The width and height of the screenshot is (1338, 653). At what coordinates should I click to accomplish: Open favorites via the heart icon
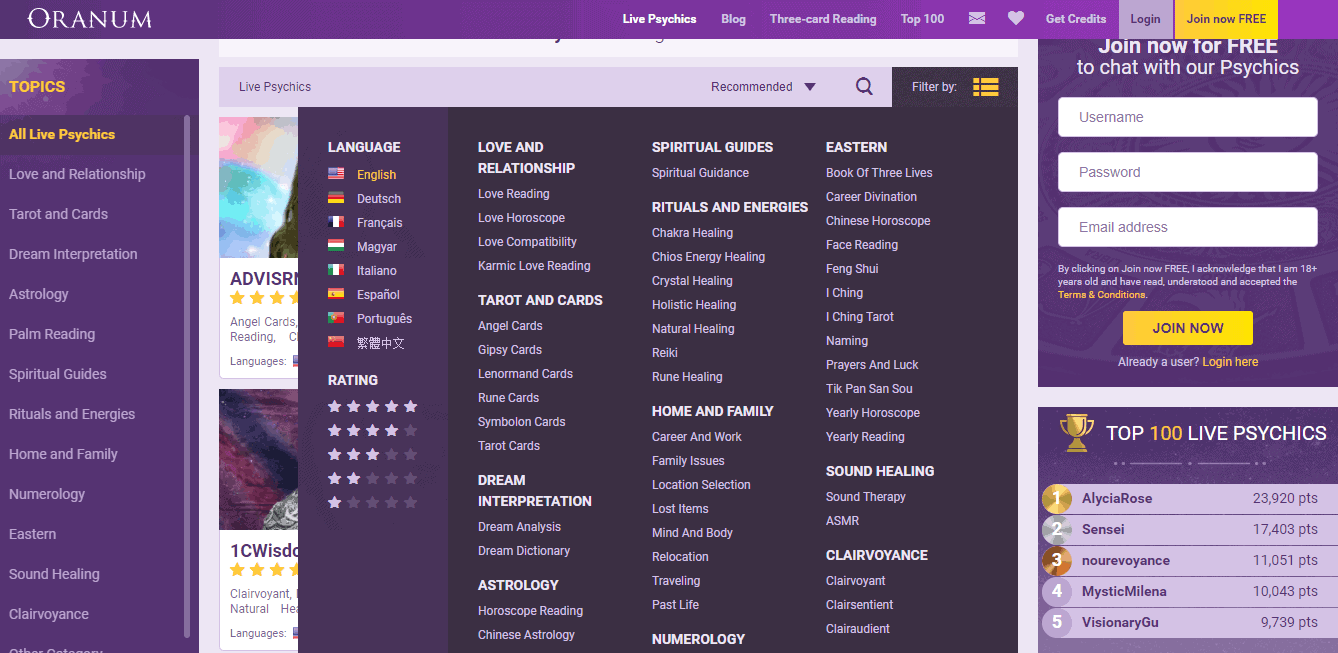(1016, 19)
